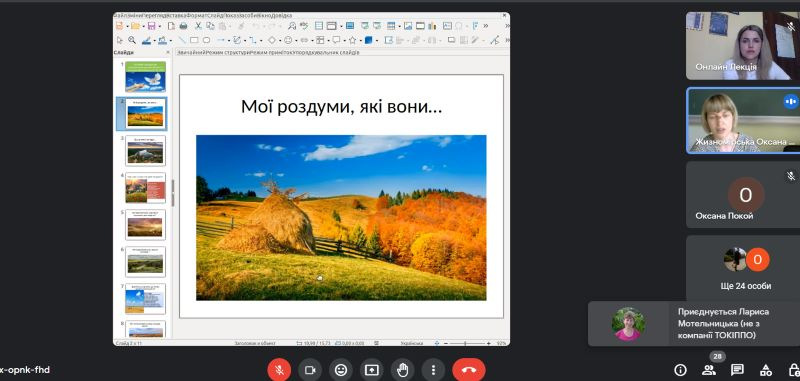800x381 pixels.
Task: Click the Open folder icon in Impress toolbar
Action: 135,26
